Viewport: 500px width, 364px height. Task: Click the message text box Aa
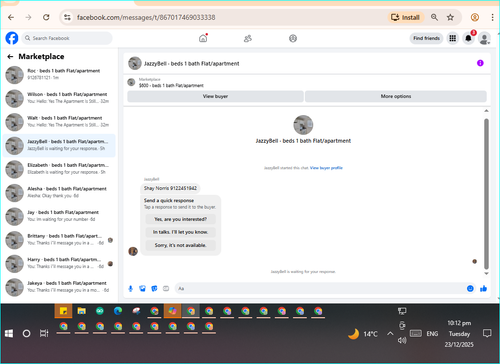[x=320, y=289]
